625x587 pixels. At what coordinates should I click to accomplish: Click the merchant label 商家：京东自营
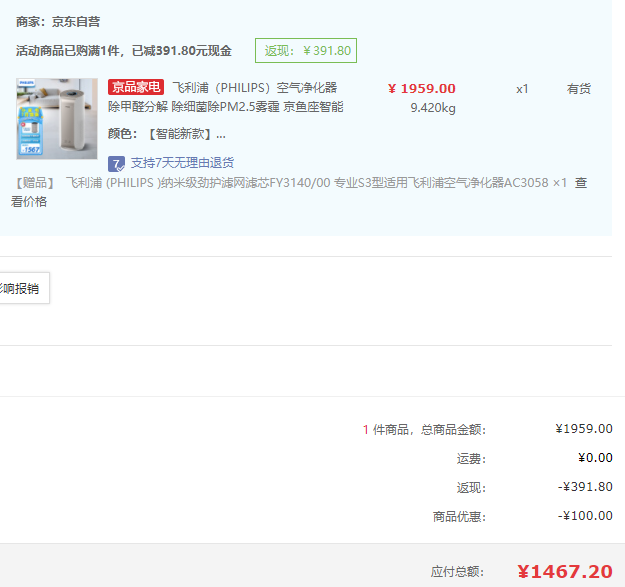click(x=58, y=22)
